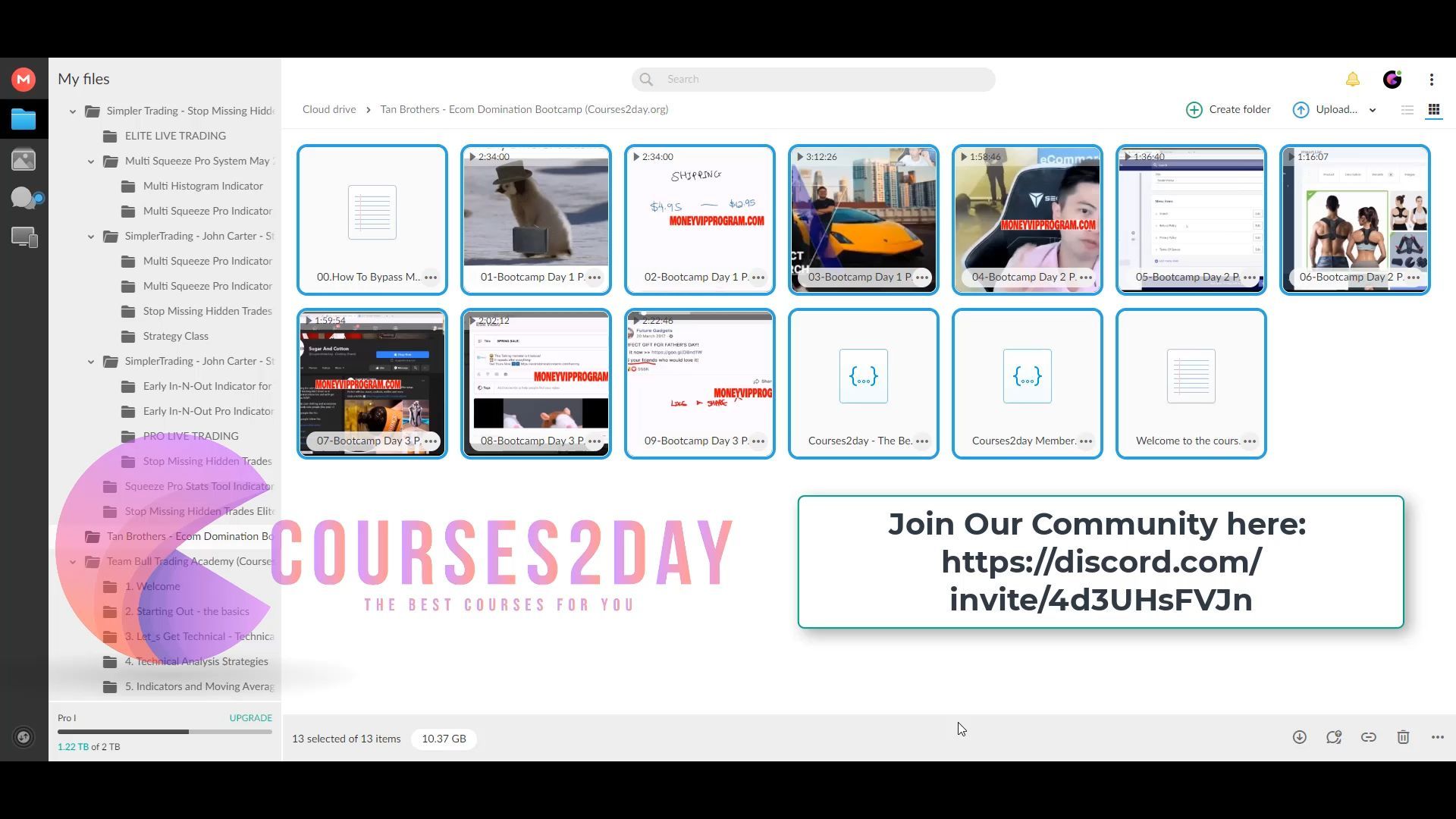Open the Devices icon in sidebar

24,237
